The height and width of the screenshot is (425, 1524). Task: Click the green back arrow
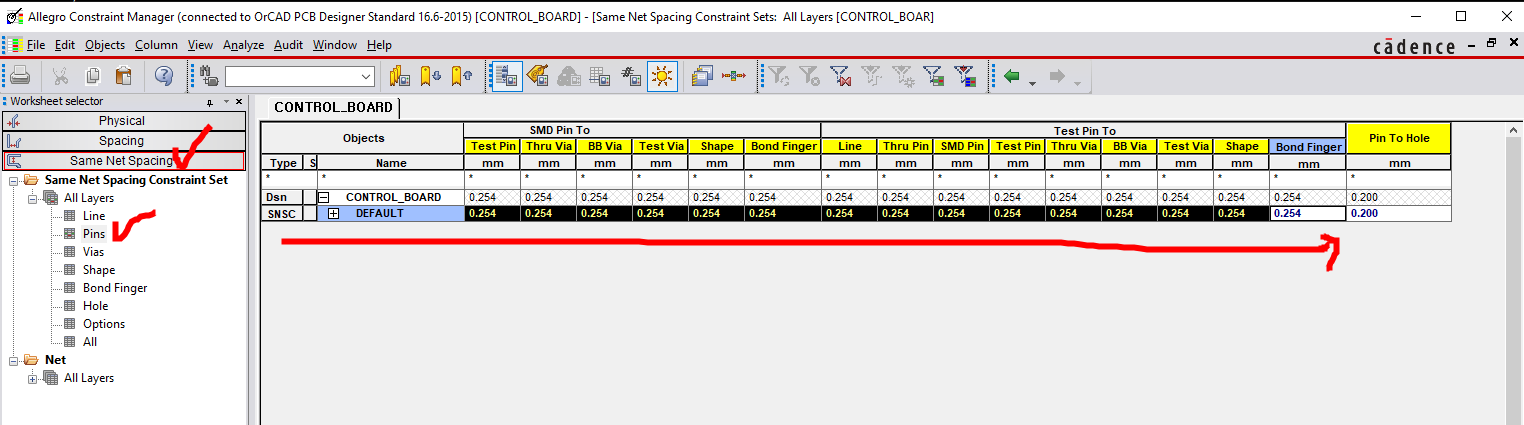tap(1012, 76)
